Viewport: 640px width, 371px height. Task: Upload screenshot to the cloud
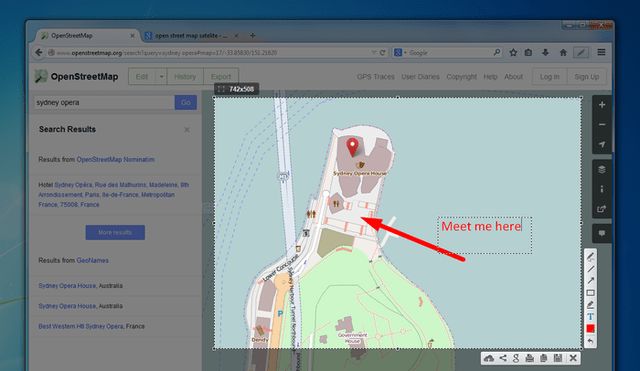pos(489,358)
